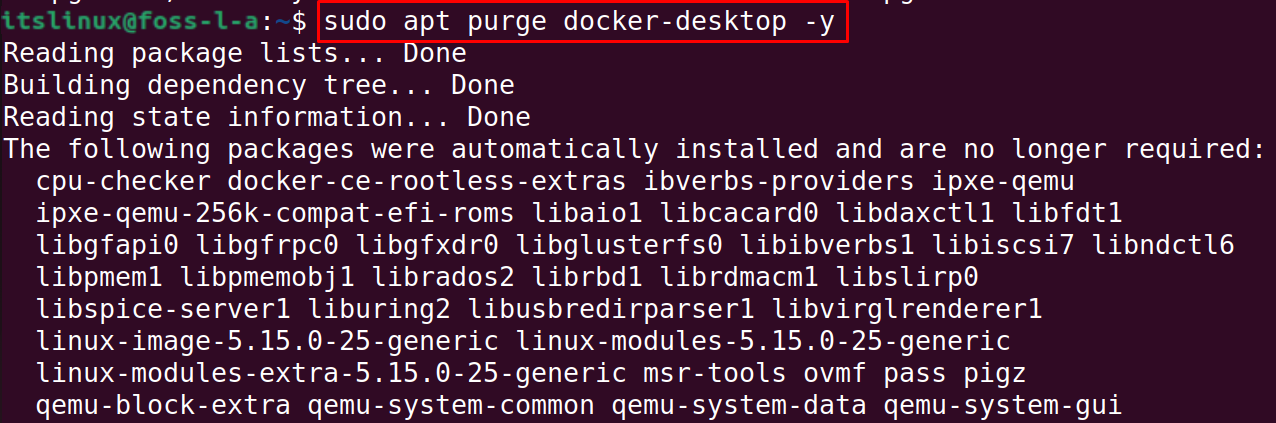Viewport: 1276px width, 423px height.
Task: Click the highlighted sudo apt purge command
Action: tap(583, 23)
